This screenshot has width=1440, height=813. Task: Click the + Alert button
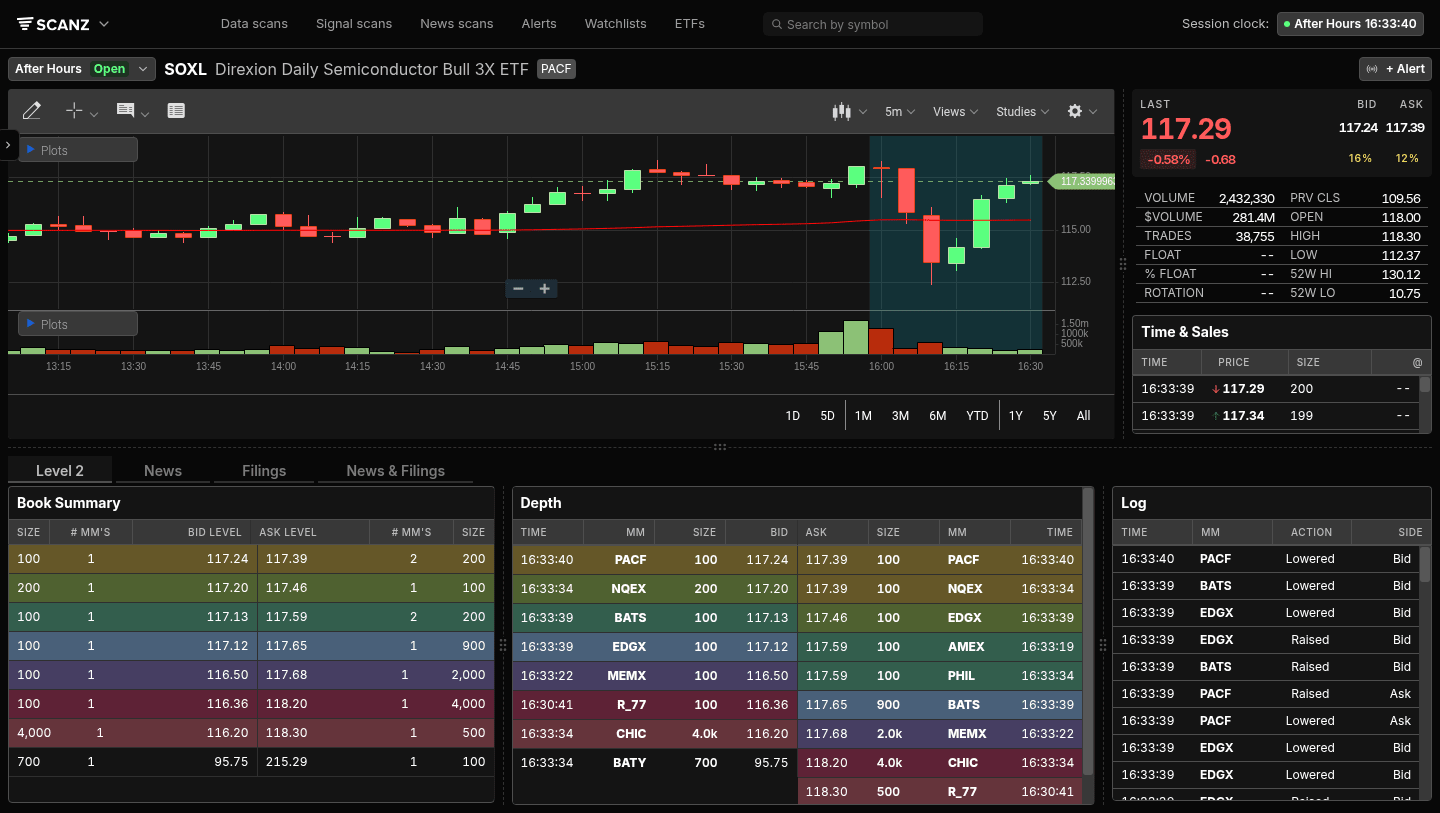tap(1395, 69)
